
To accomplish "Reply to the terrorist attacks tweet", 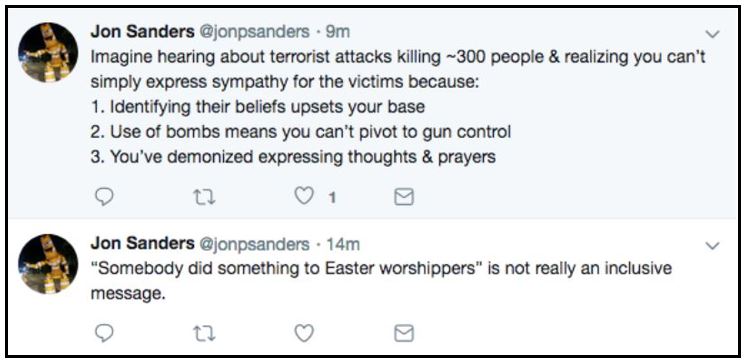I will click(x=104, y=198).
